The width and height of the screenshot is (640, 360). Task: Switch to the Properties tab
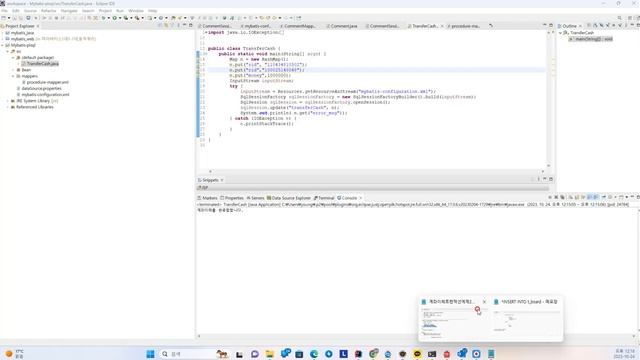click(231, 198)
